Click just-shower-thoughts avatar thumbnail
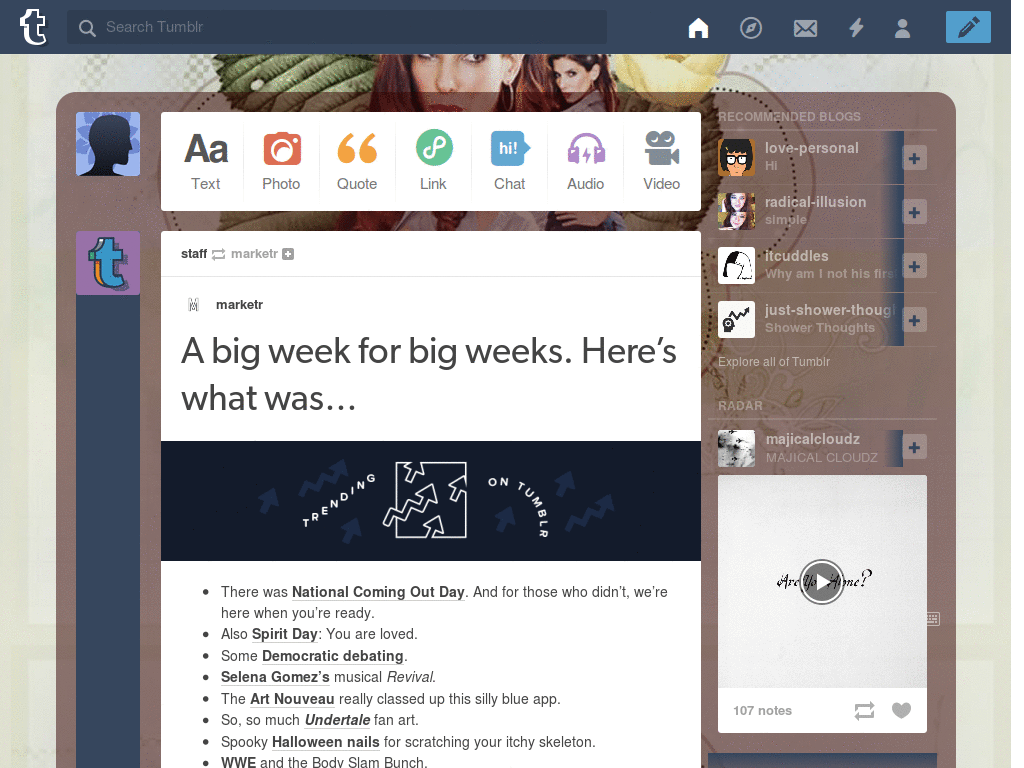Screen dimensions: 1024x768 [736, 319]
